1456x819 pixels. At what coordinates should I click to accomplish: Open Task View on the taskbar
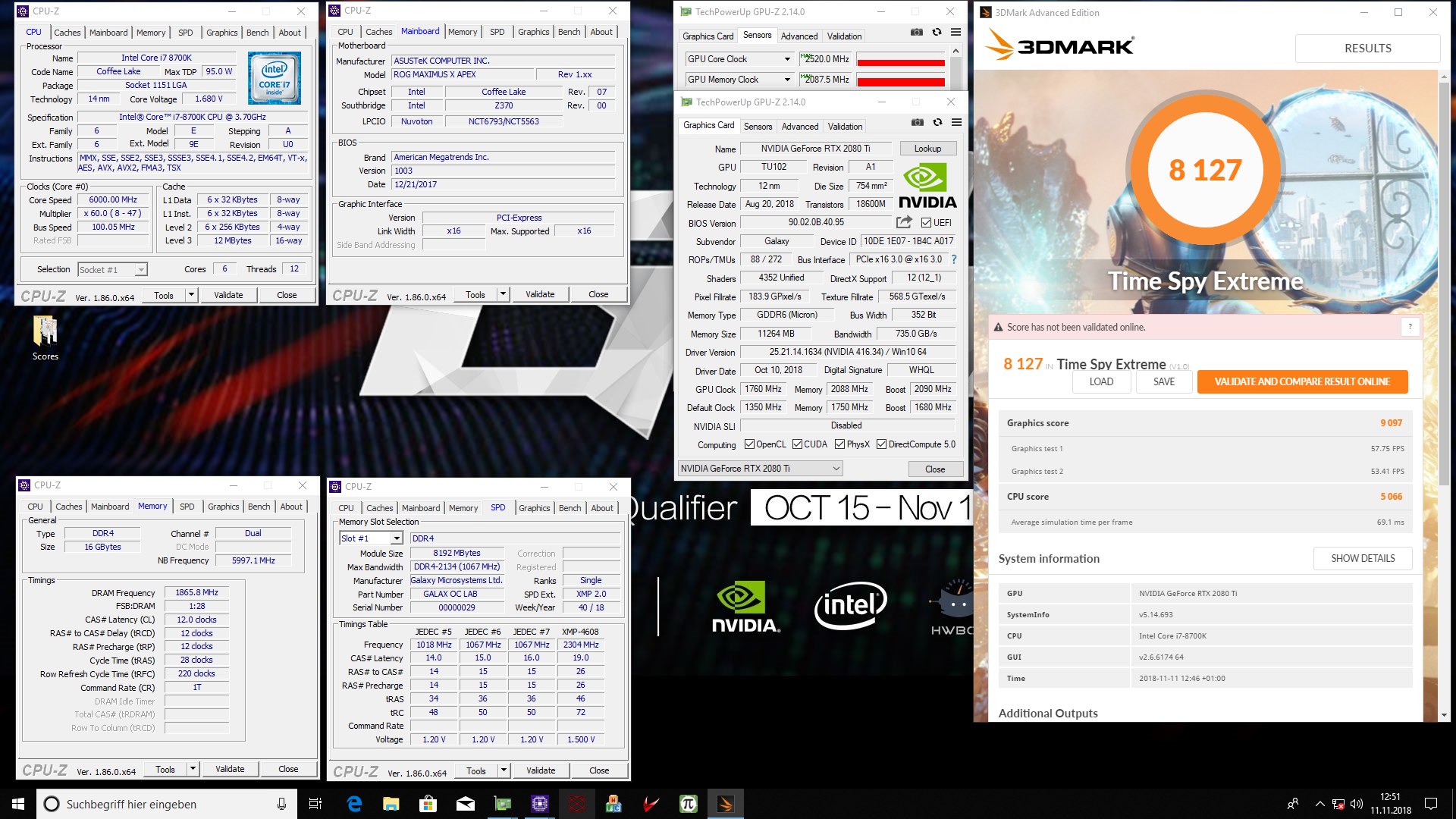coord(315,804)
